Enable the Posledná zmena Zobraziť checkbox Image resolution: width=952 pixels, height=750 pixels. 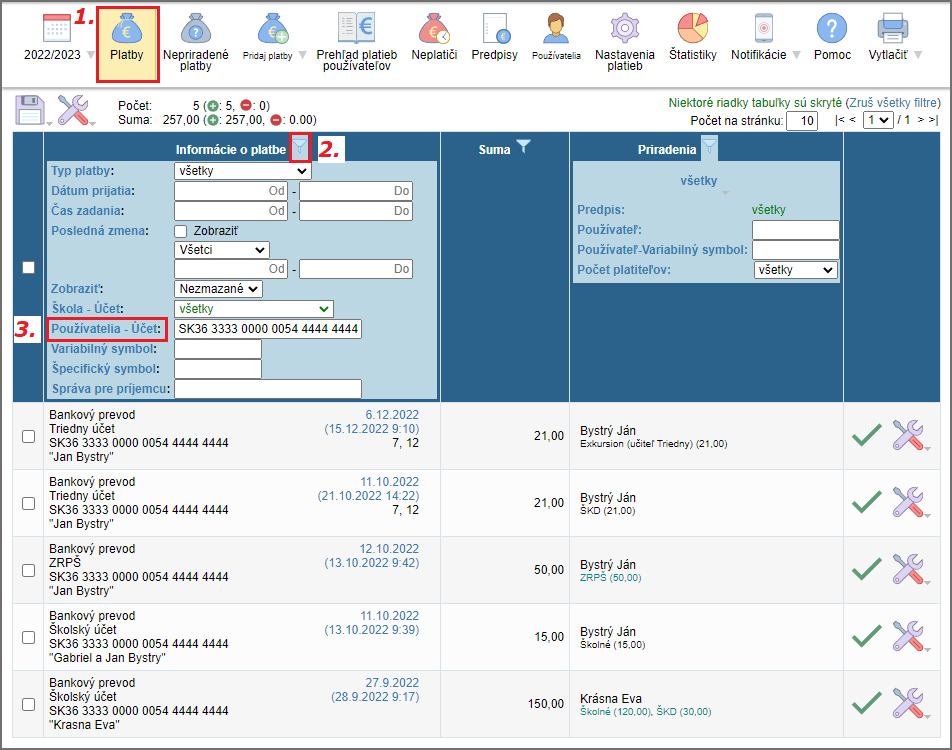point(180,231)
